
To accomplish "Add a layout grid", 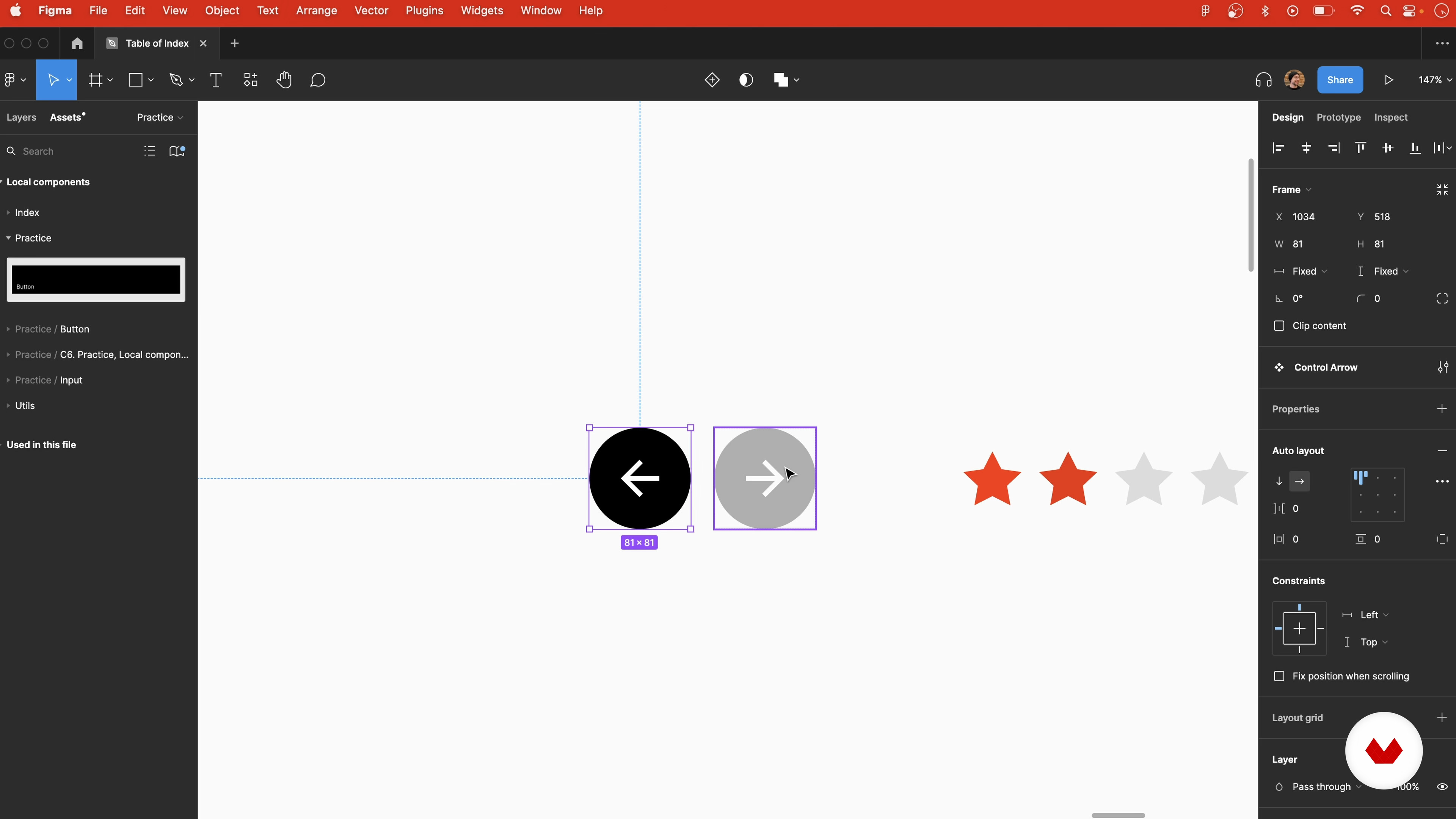I will [x=1442, y=717].
